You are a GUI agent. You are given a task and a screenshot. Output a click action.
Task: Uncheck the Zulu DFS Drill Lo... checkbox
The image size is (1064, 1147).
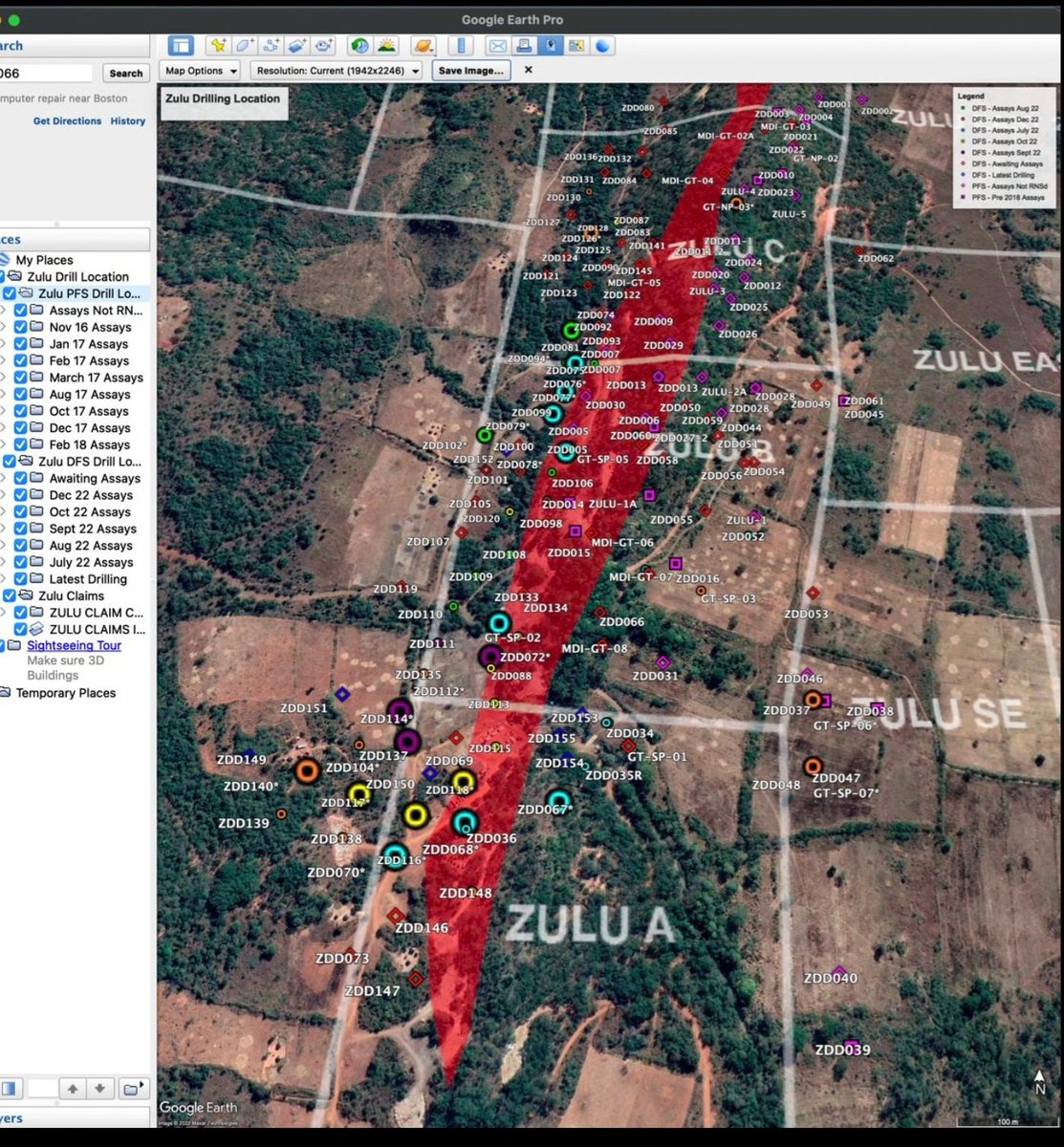click(x=10, y=462)
